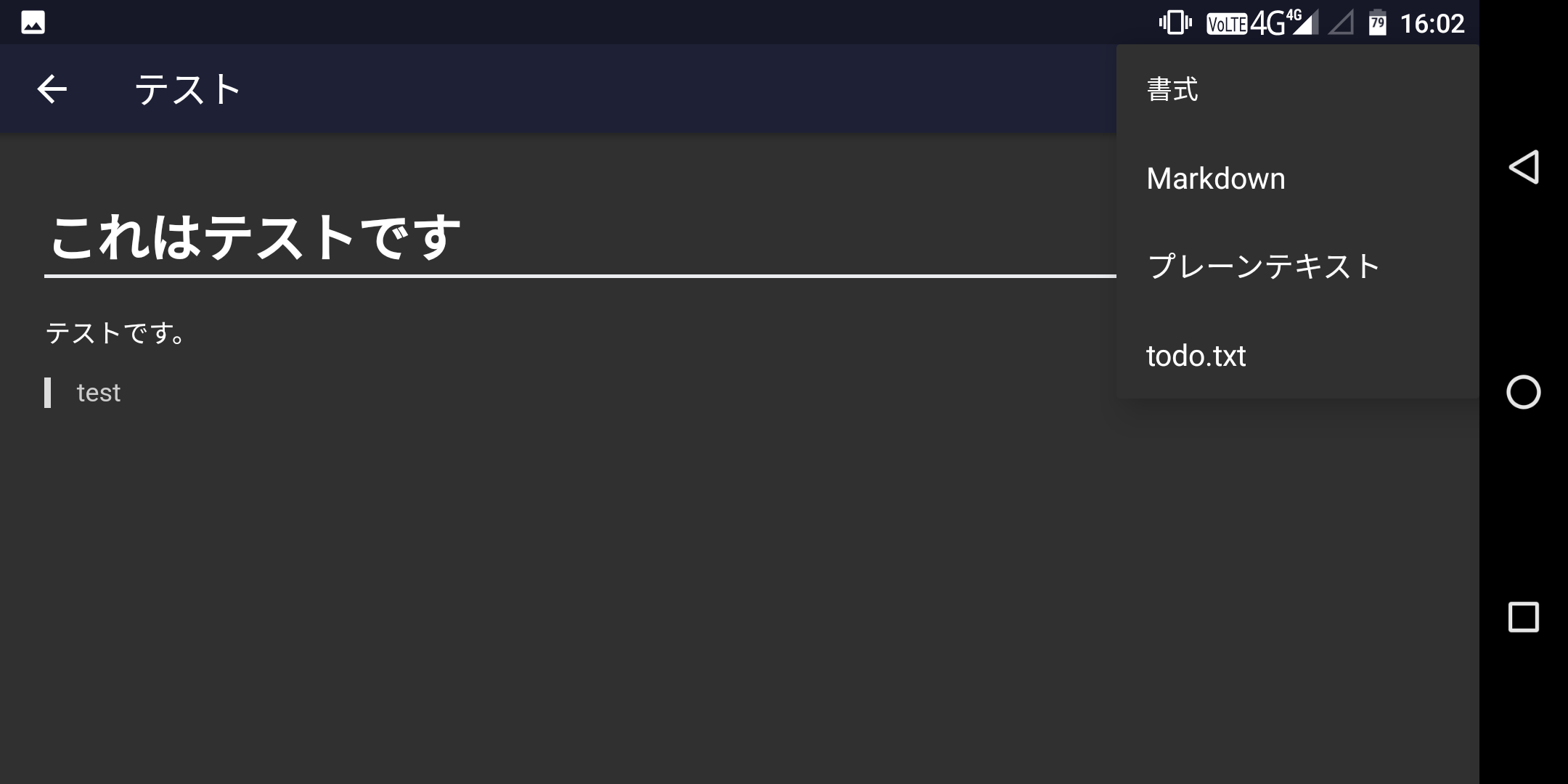Tap the 書式 menu header
This screenshot has width=1568, height=784.
[x=1172, y=89]
